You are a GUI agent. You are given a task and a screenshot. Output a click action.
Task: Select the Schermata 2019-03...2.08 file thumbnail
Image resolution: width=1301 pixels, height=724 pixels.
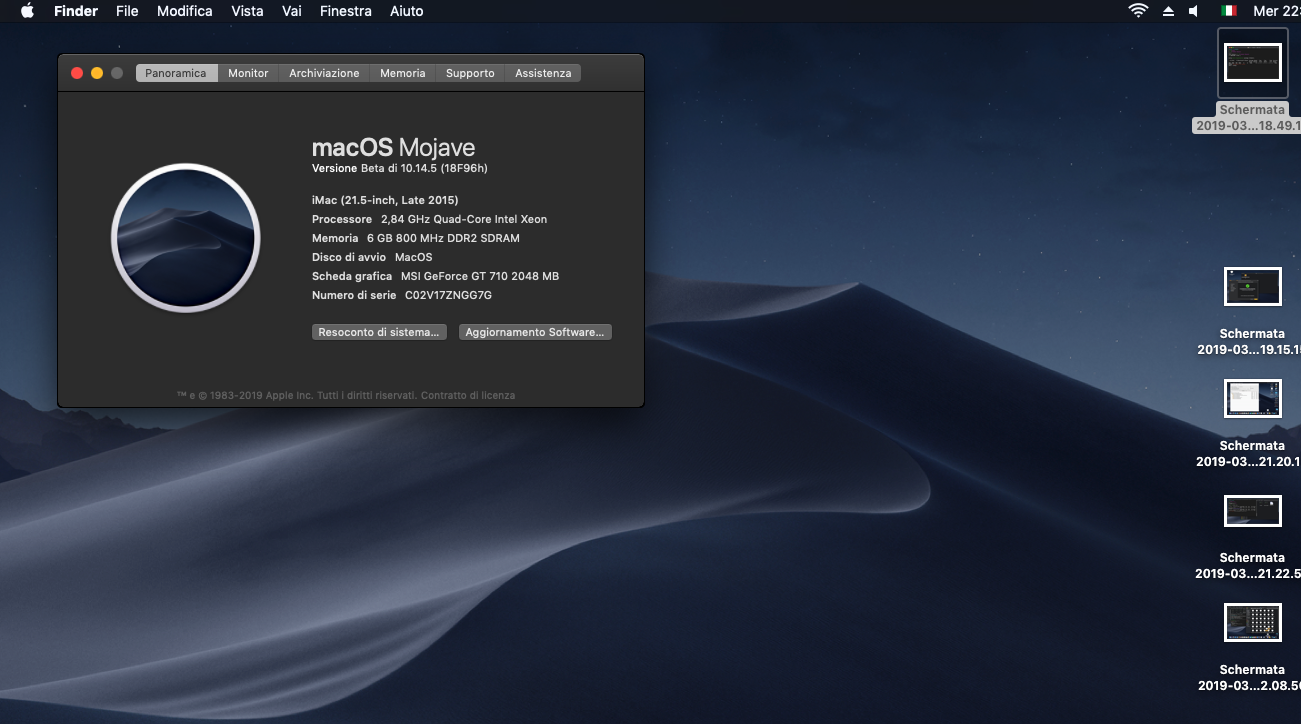(x=1253, y=623)
